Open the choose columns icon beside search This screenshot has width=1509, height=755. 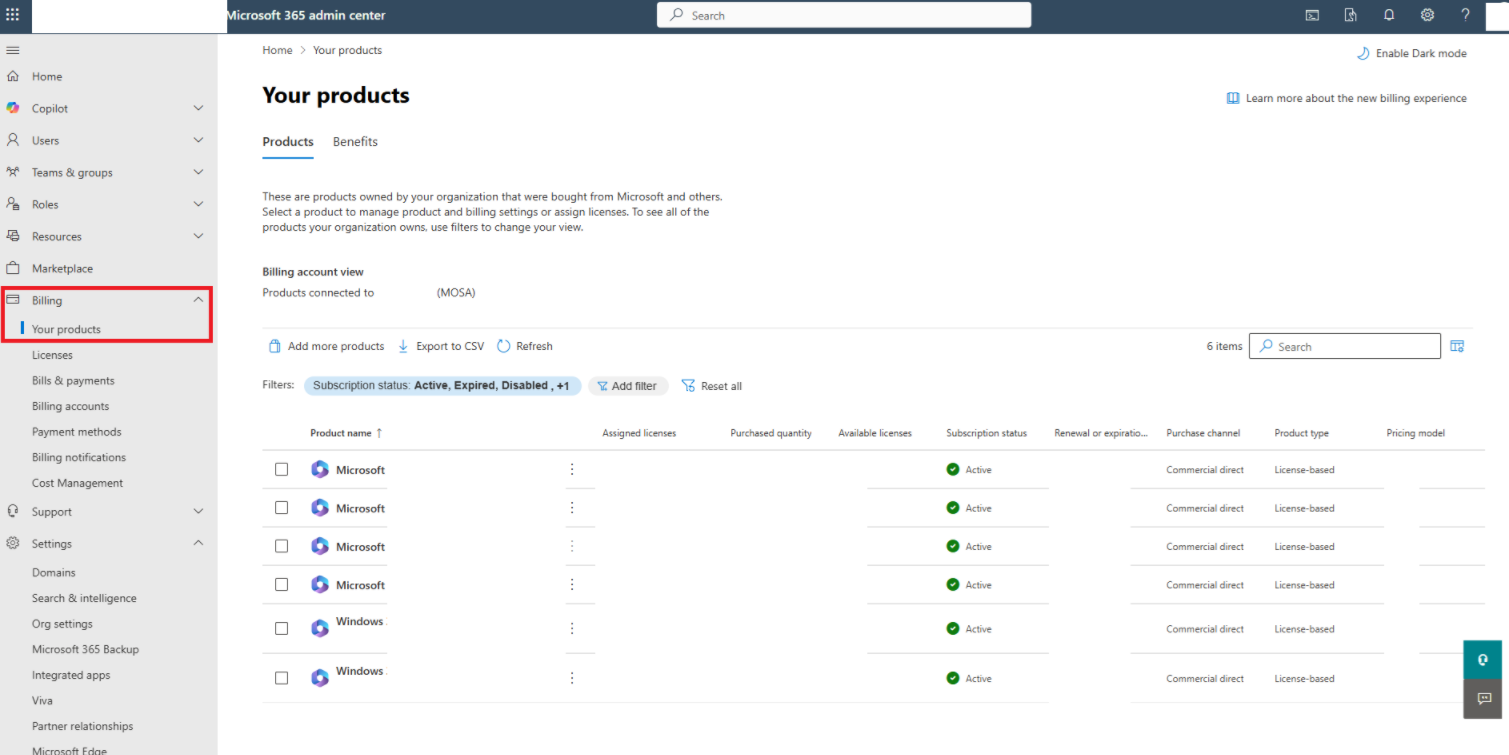point(1457,346)
